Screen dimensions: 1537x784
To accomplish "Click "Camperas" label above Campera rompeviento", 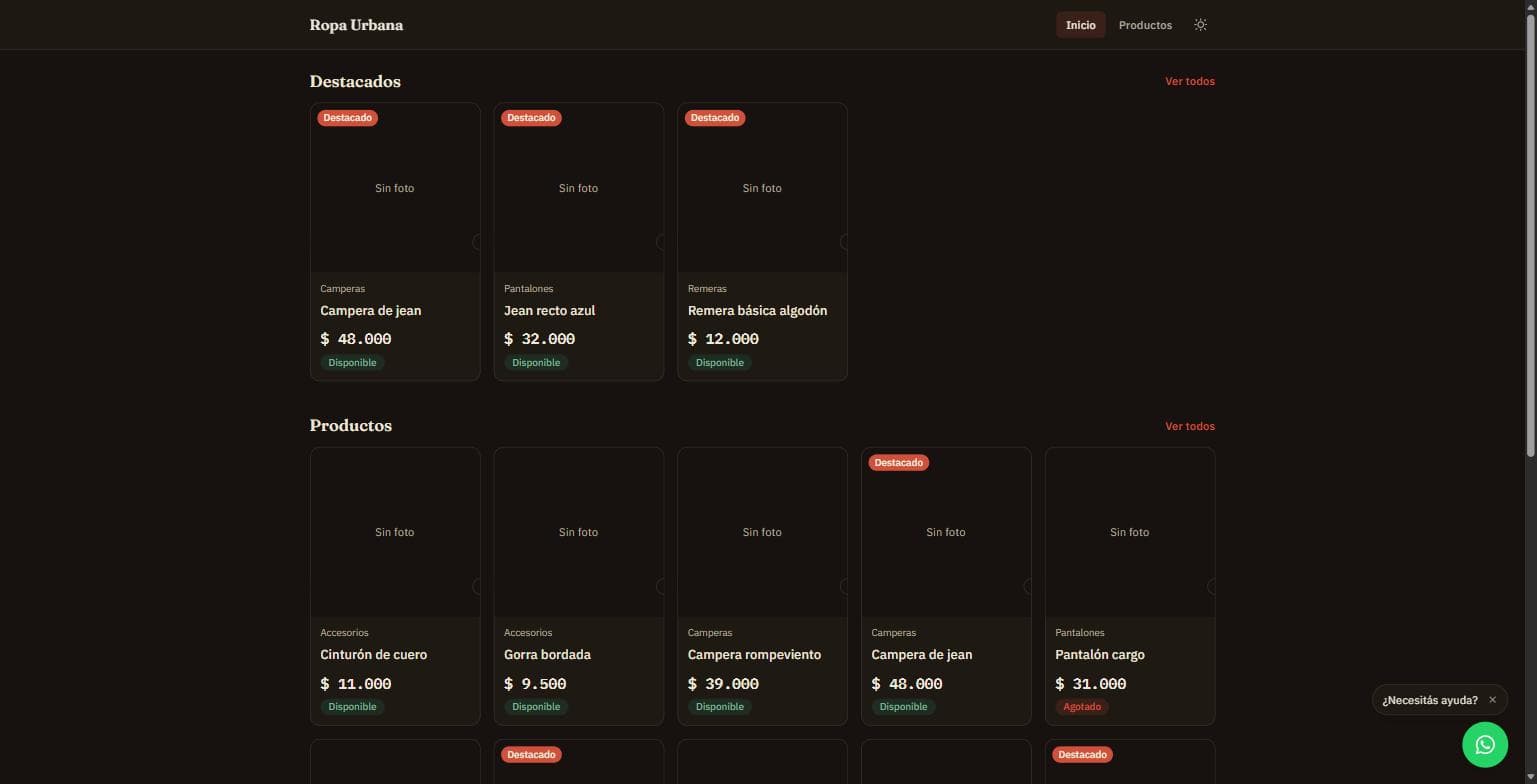I will 710,633.
